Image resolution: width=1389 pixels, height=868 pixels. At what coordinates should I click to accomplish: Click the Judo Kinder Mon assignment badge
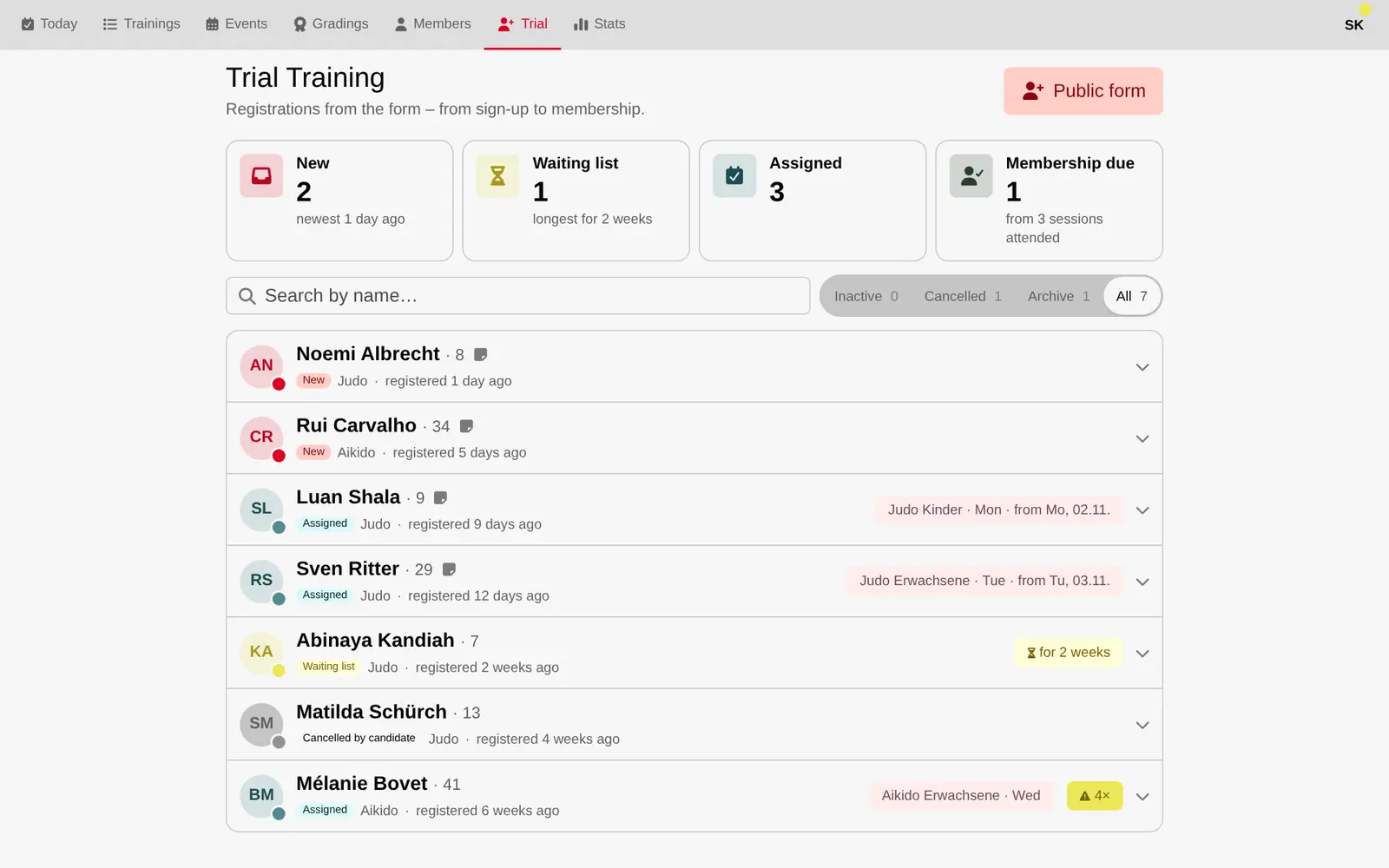click(x=998, y=510)
